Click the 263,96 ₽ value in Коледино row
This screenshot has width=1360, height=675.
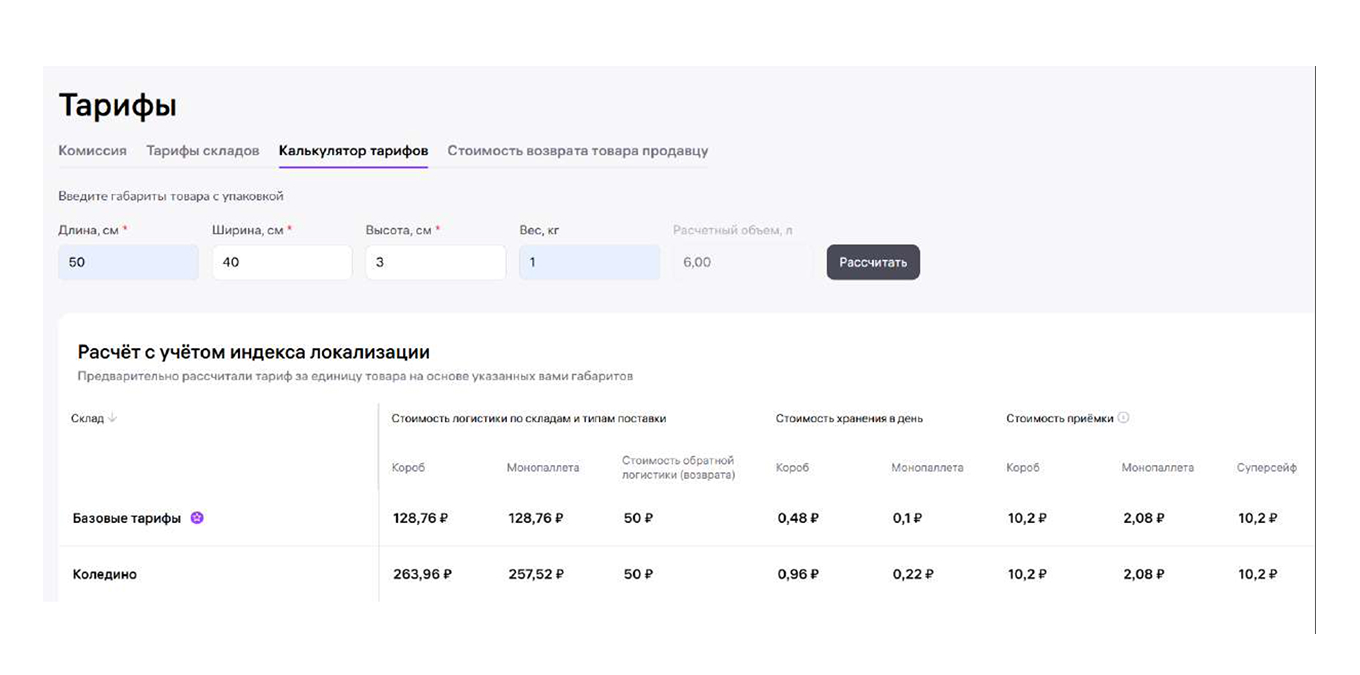point(422,574)
